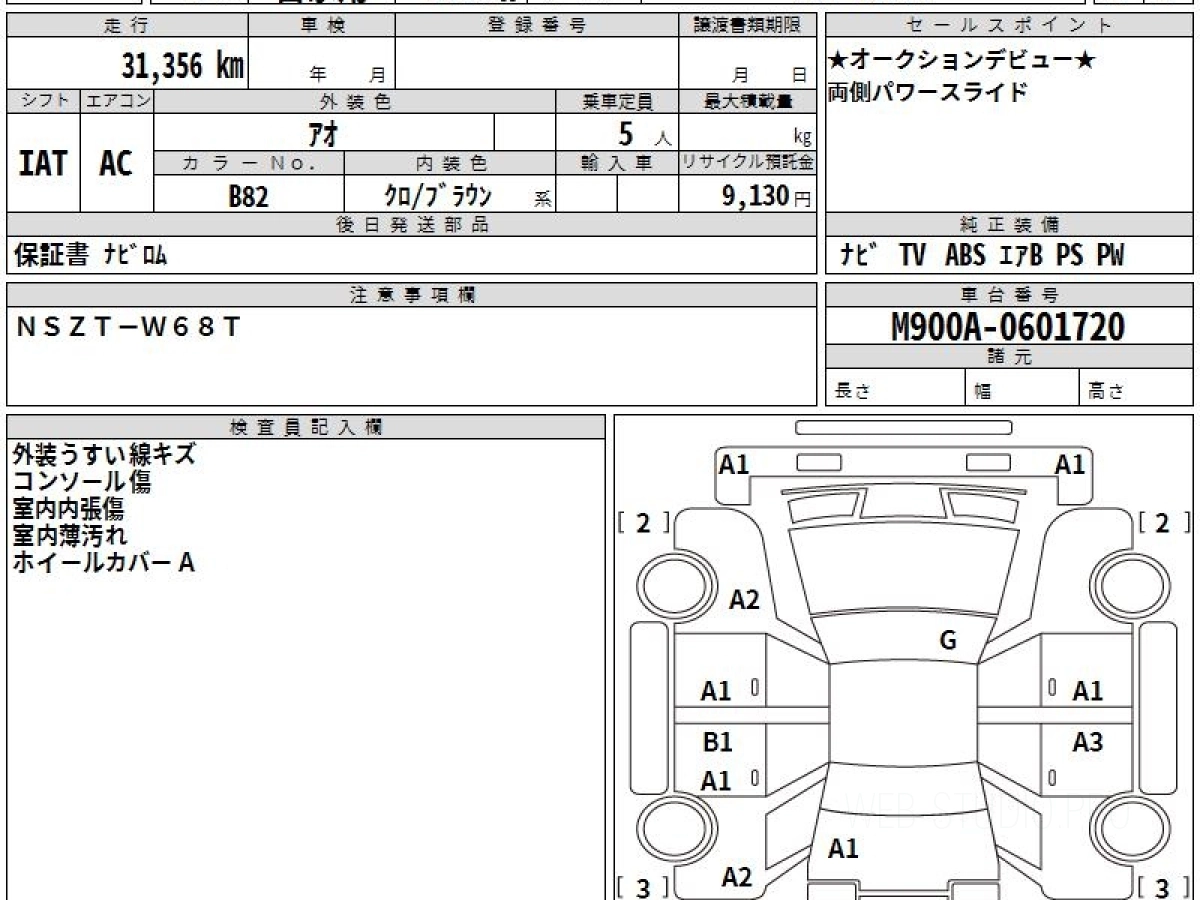
Task: Click the コンソール傷 remark
Action: point(81,481)
